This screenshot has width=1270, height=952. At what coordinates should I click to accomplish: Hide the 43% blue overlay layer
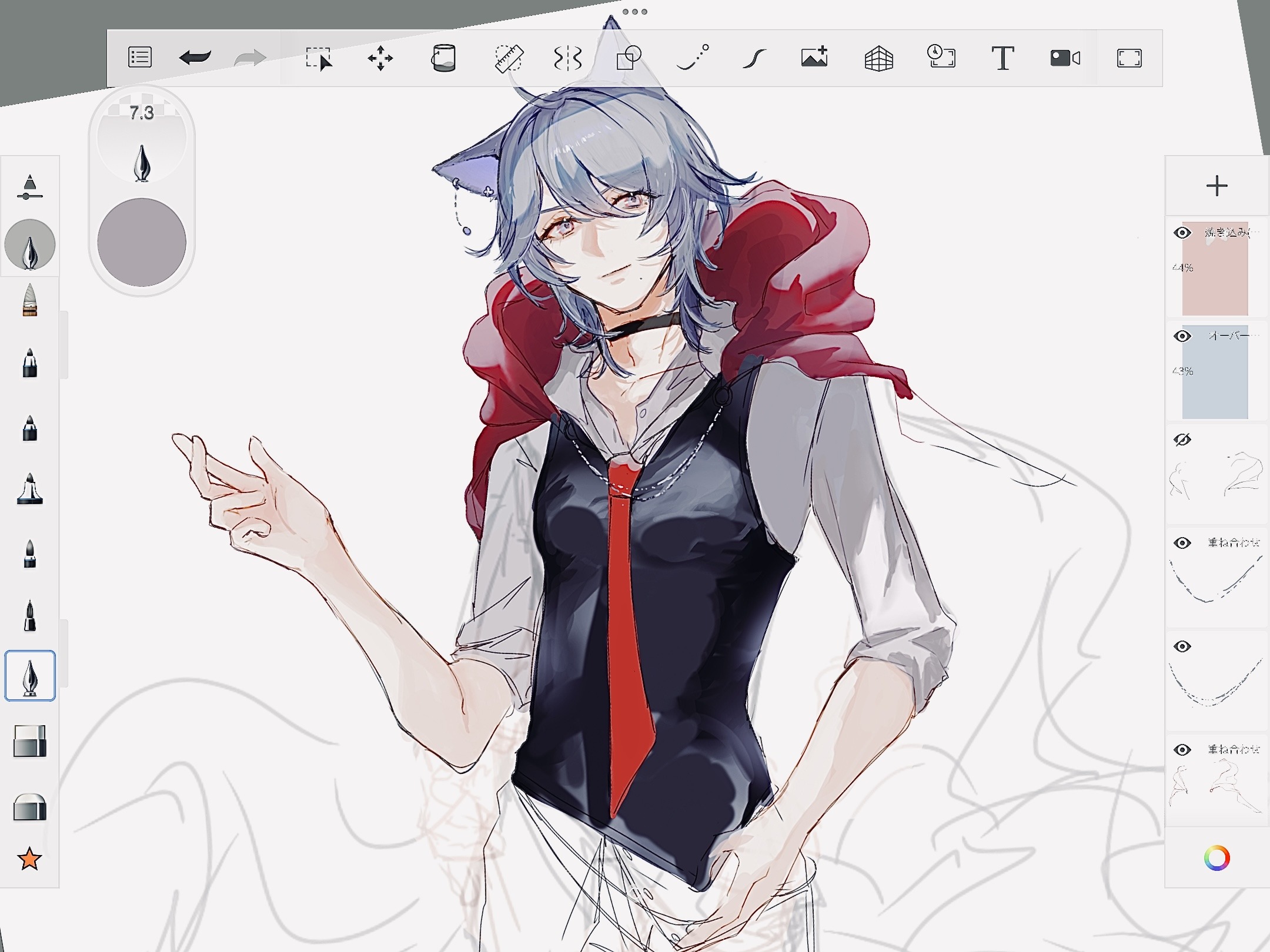click(x=1182, y=336)
